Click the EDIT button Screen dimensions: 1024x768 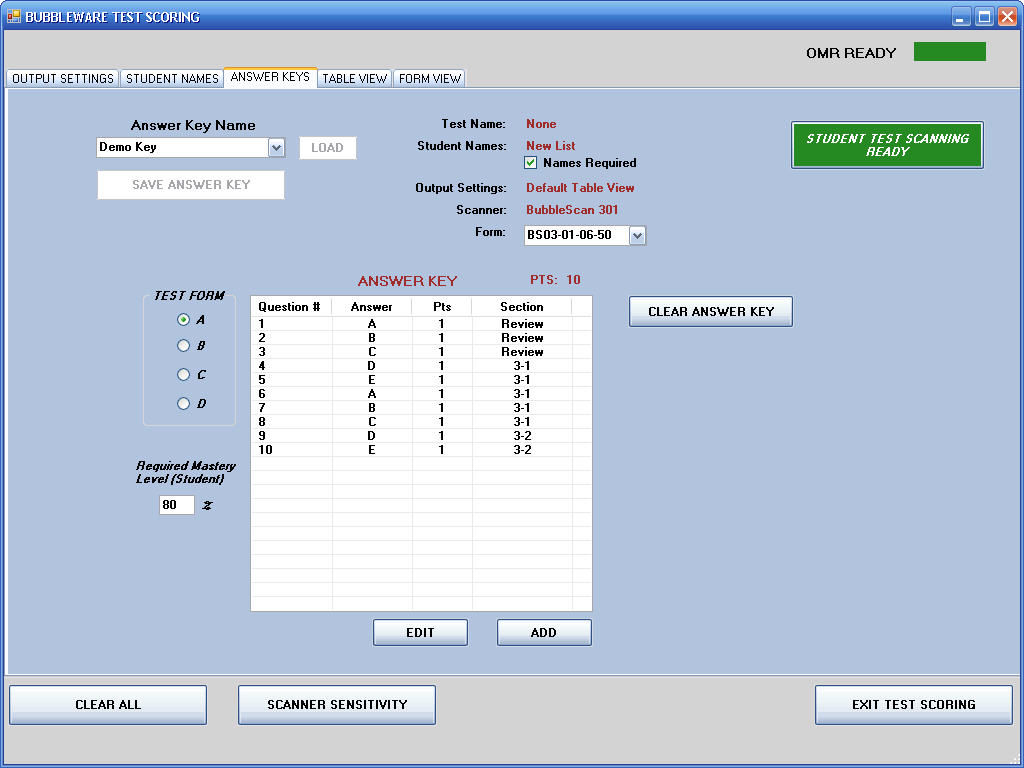pyautogui.click(x=420, y=632)
